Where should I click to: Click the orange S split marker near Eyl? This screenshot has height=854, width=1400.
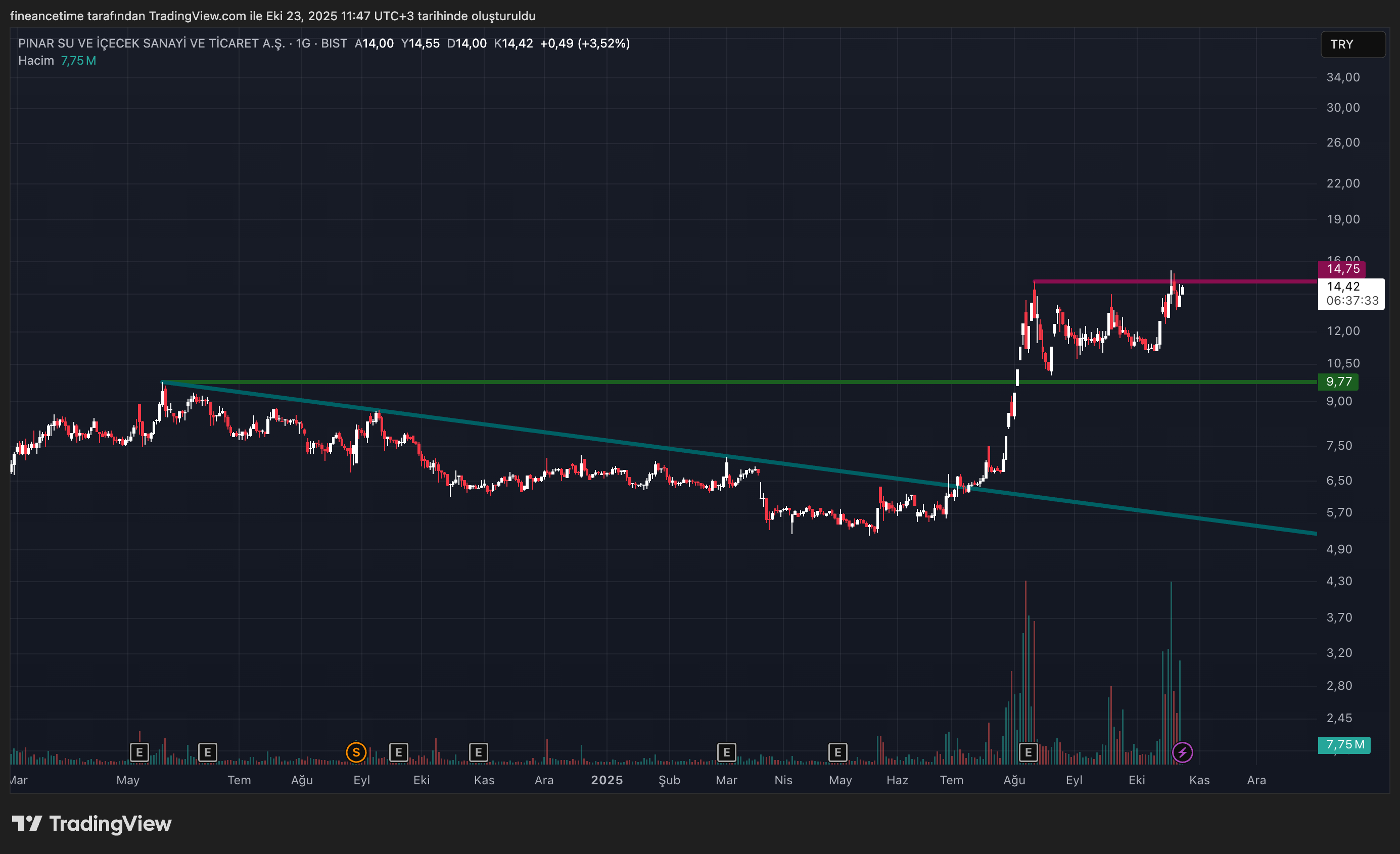coord(356,752)
